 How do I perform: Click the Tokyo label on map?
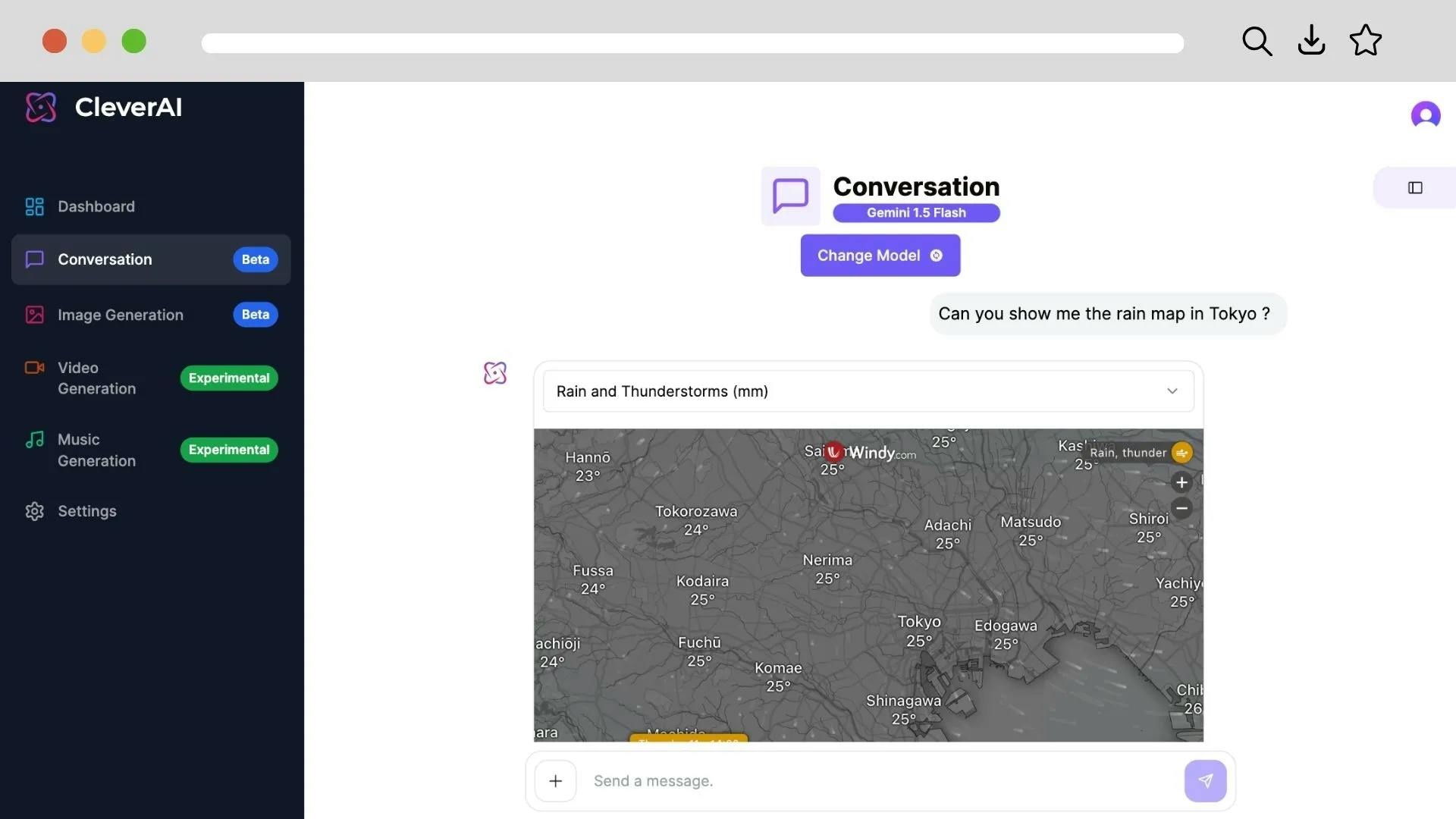(x=919, y=622)
